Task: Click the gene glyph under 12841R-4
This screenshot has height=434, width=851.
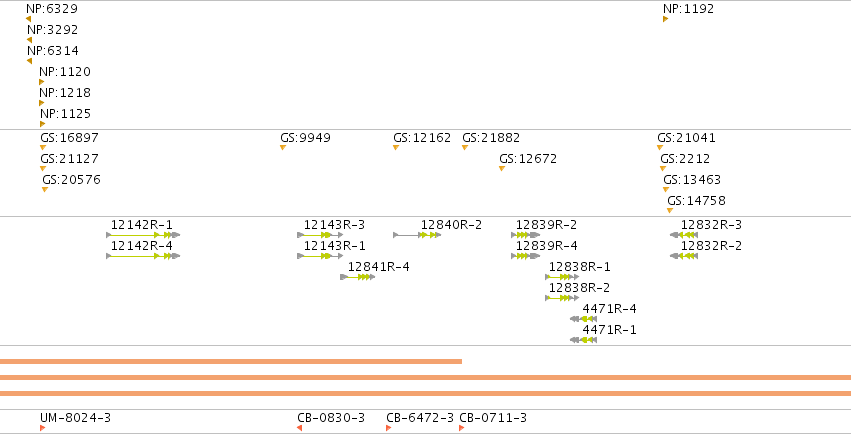Action: tap(358, 277)
